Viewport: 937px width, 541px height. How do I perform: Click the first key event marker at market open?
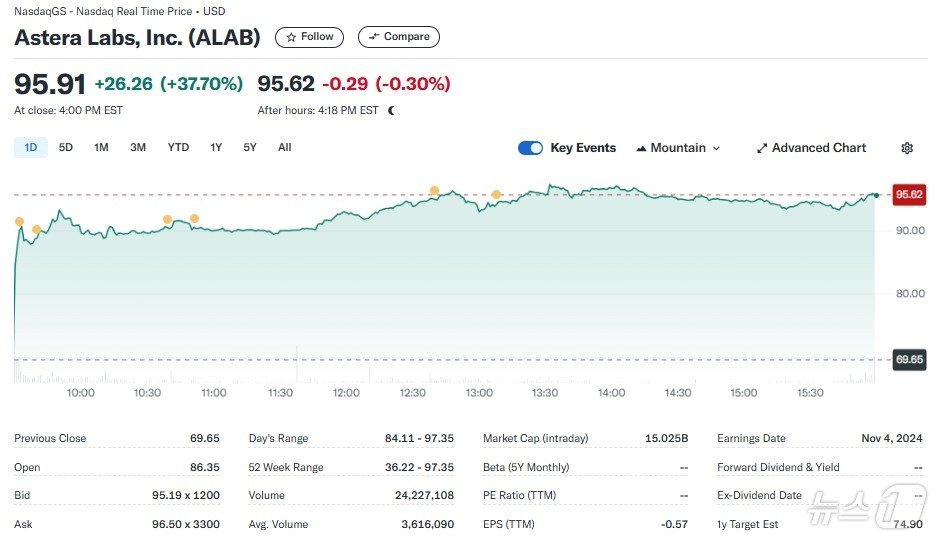[x=19, y=222]
